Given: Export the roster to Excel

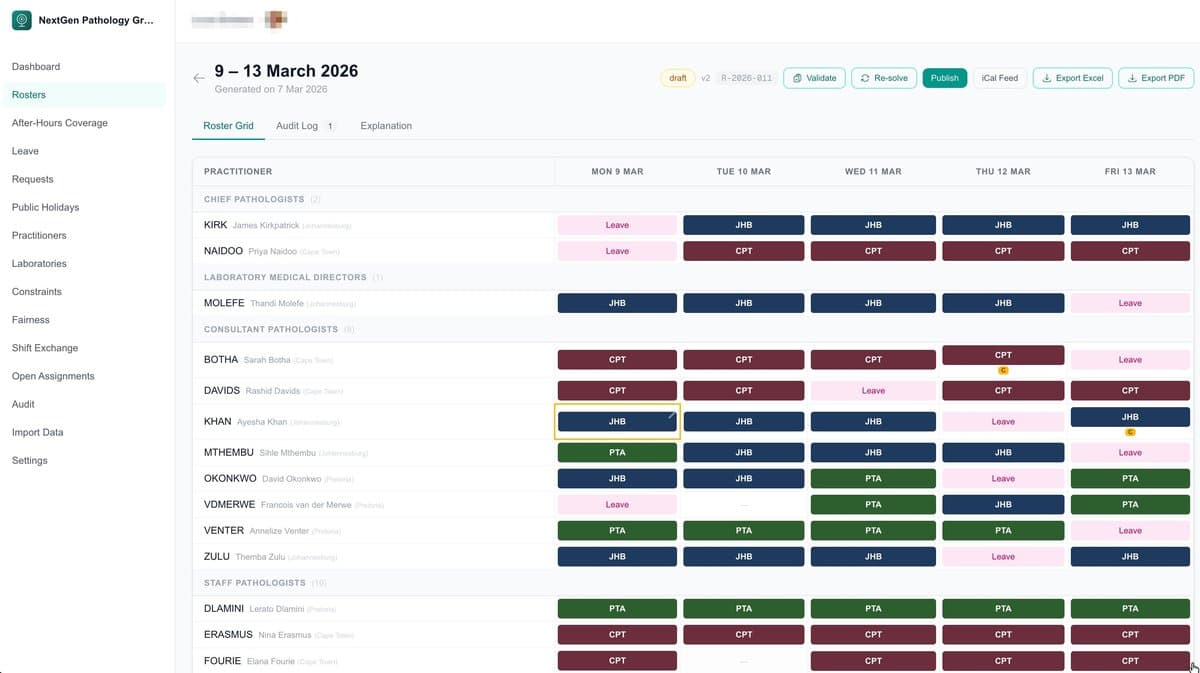Looking at the screenshot, I should click(x=1072, y=78).
